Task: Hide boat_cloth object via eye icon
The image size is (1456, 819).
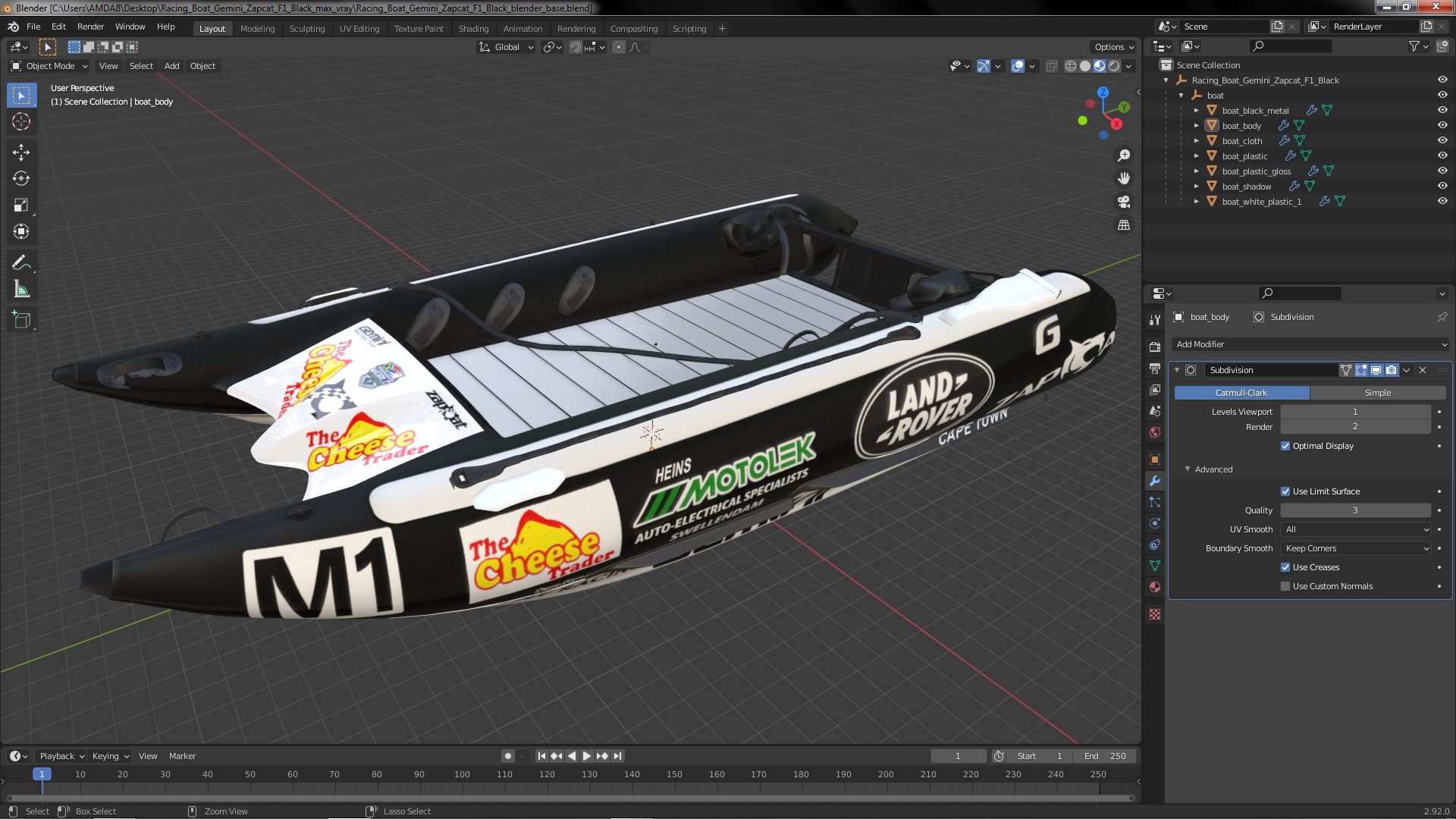Action: (x=1442, y=140)
